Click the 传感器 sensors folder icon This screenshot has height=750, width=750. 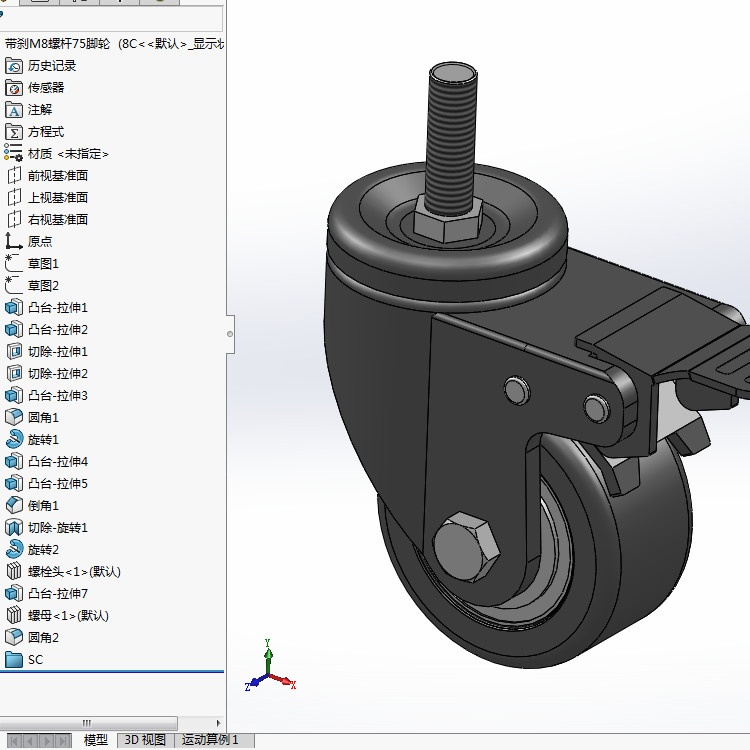coord(14,88)
